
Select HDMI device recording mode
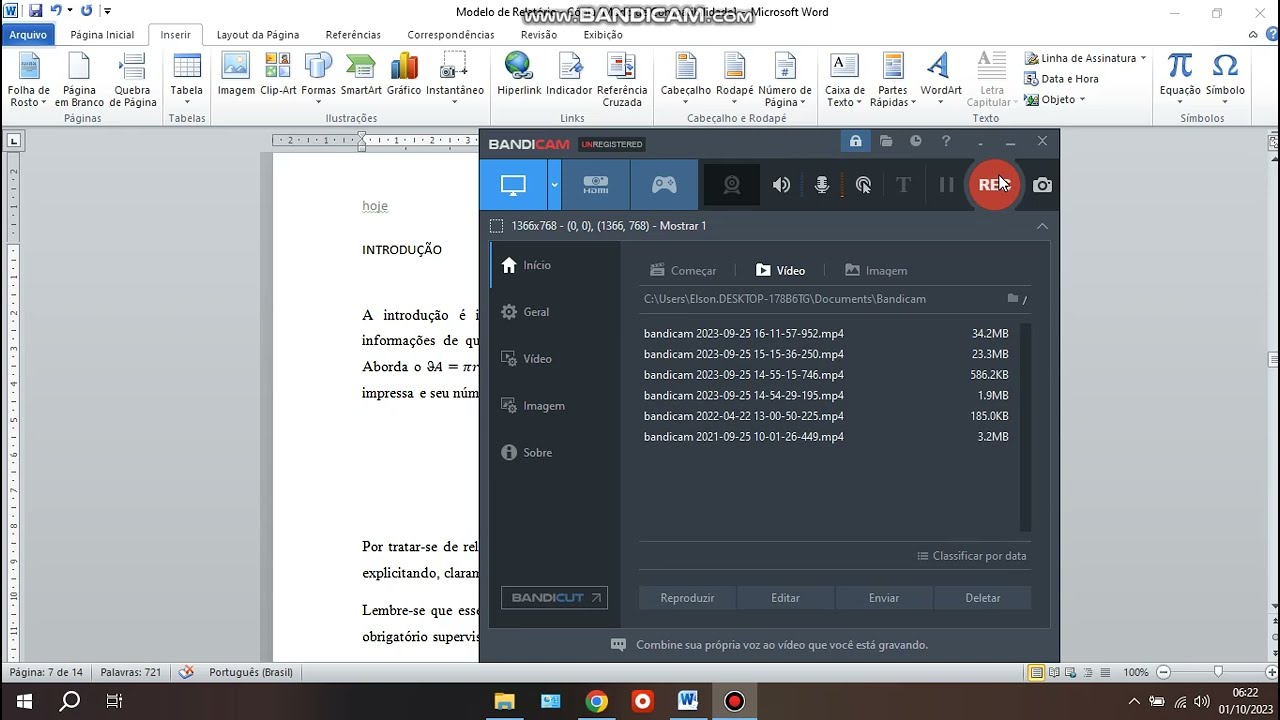pyautogui.click(x=596, y=185)
